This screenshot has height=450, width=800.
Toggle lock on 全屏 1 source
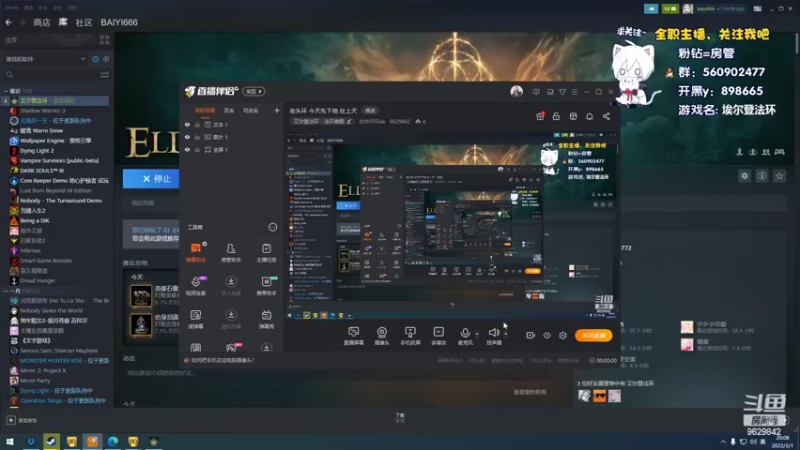tap(197, 149)
